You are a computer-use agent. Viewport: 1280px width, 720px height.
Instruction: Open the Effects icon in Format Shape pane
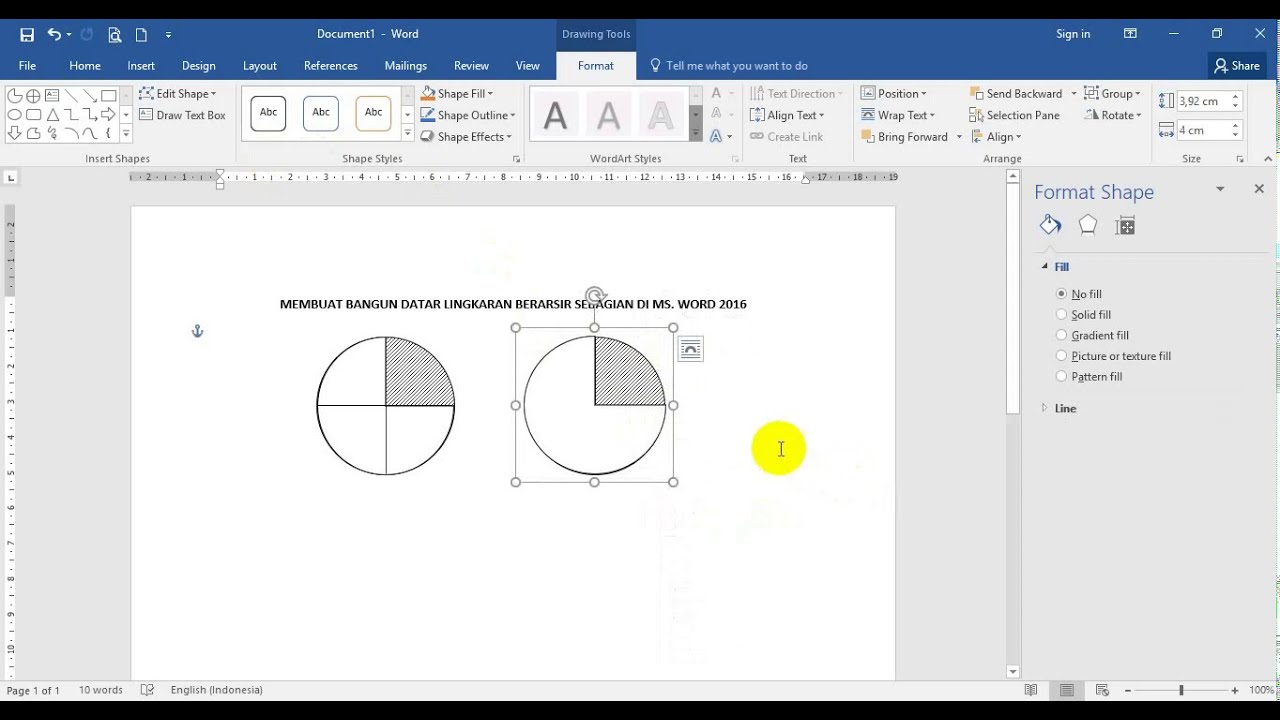(1087, 225)
